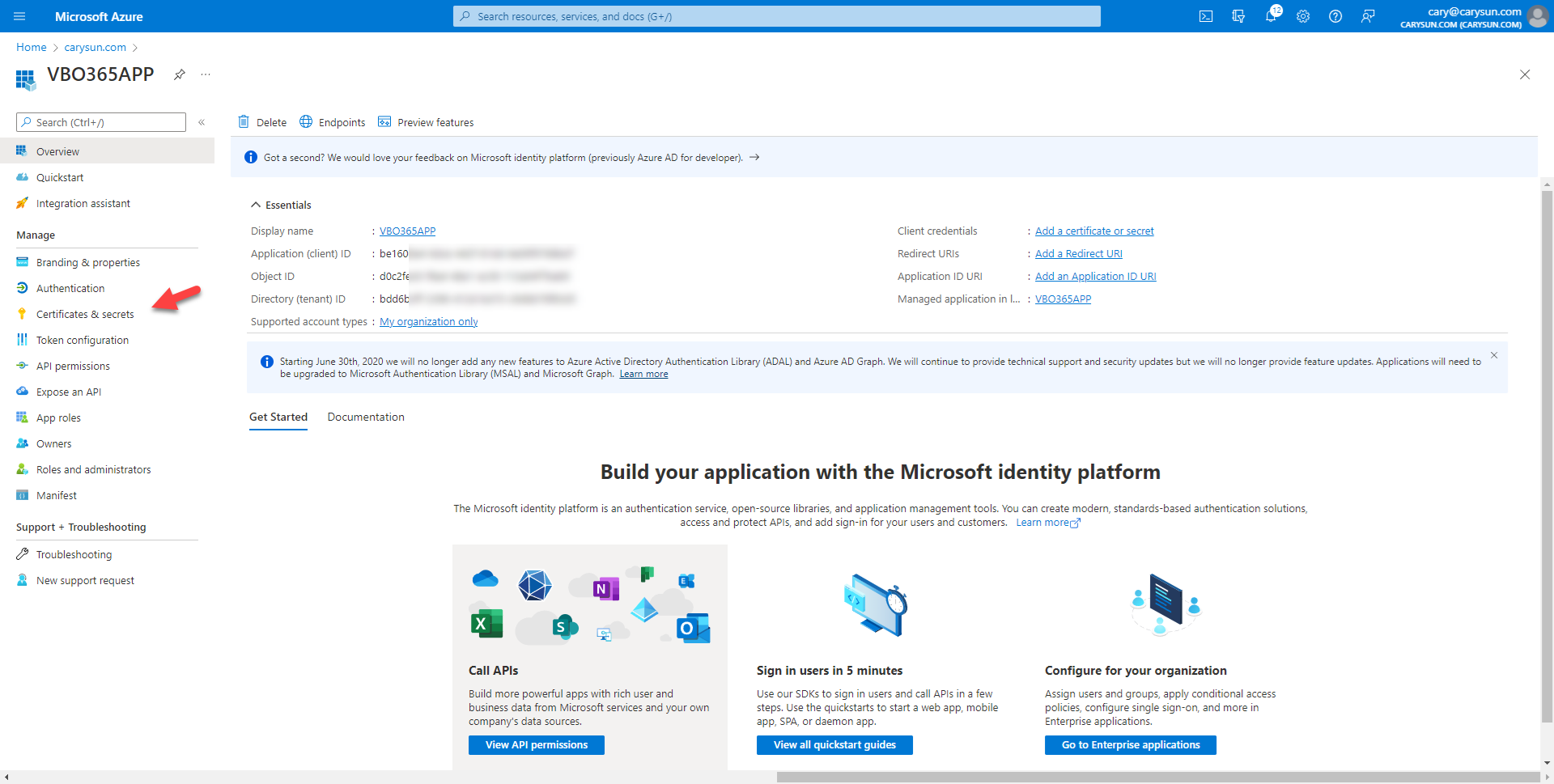Click the horizontal scrollbar at bottom
This screenshot has width=1554, height=784.
pyautogui.click(x=1158, y=778)
